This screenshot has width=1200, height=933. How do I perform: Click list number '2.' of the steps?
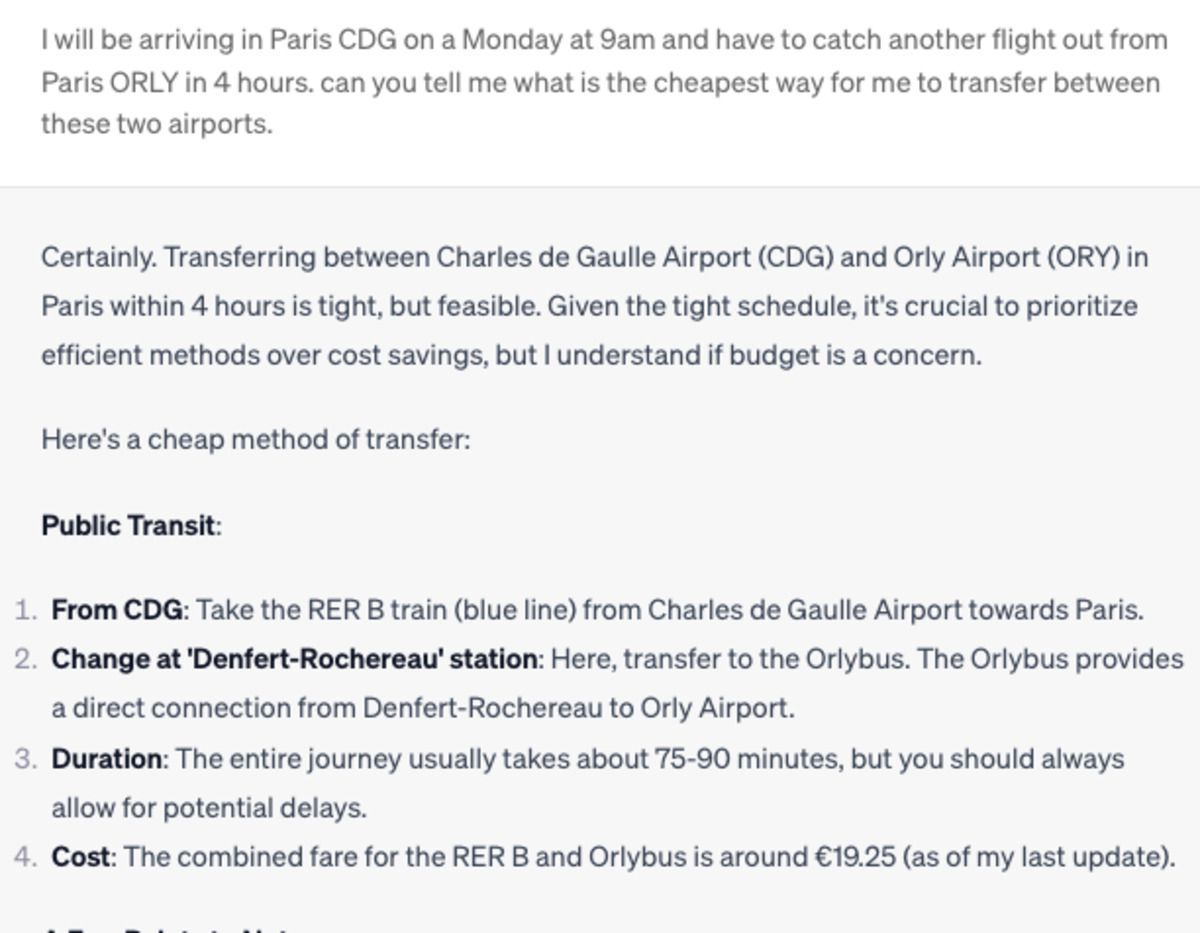pyautogui.click(x=27, y=659)
